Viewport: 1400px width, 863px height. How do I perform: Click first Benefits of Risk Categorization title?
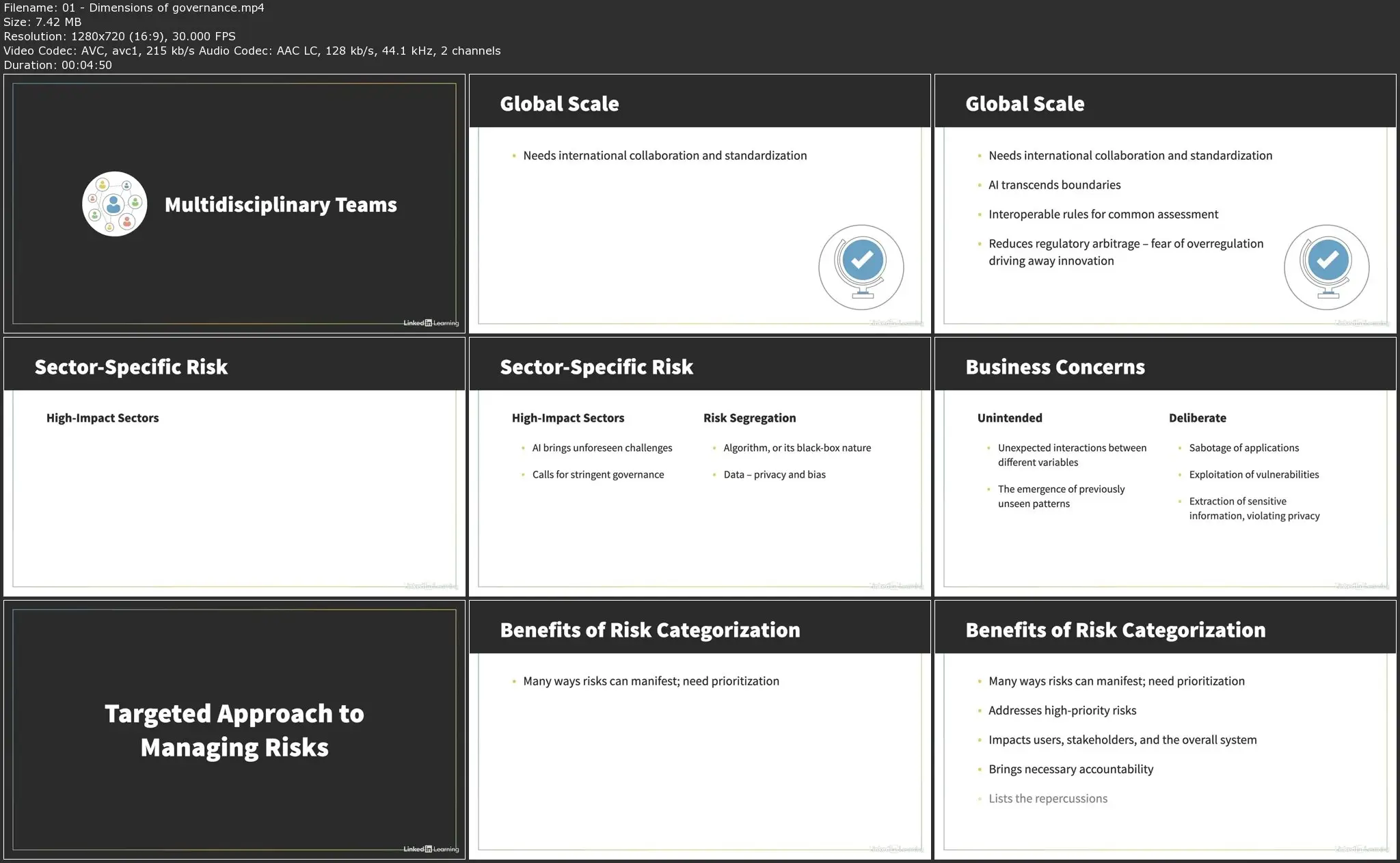click(649, 630)
